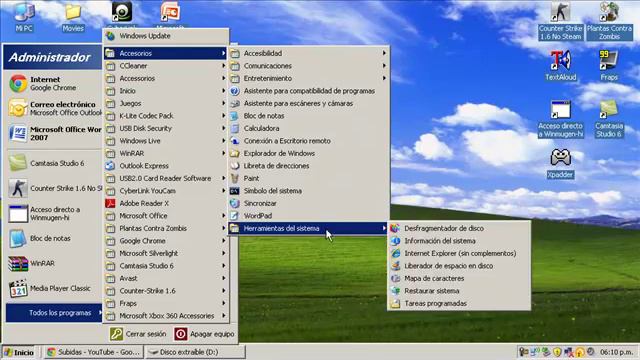The image size is (640, 360).
Task: Open WordPad from Accesorios
Action: click(x=308, y=216)
